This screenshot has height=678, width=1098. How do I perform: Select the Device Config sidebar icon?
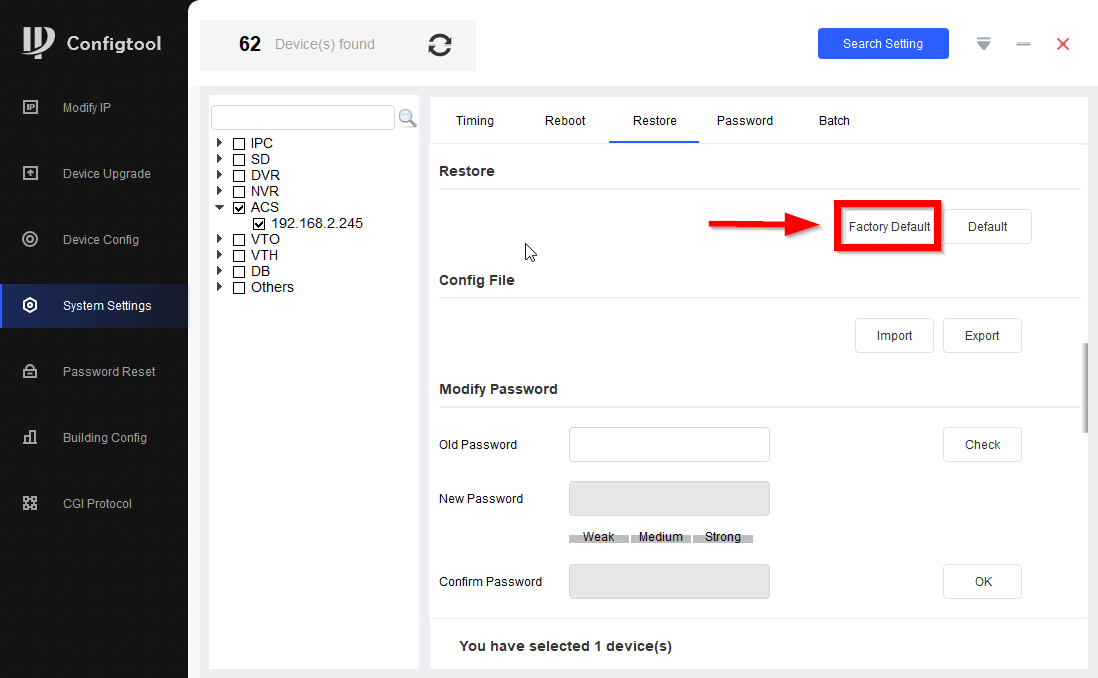coord(30,240)
